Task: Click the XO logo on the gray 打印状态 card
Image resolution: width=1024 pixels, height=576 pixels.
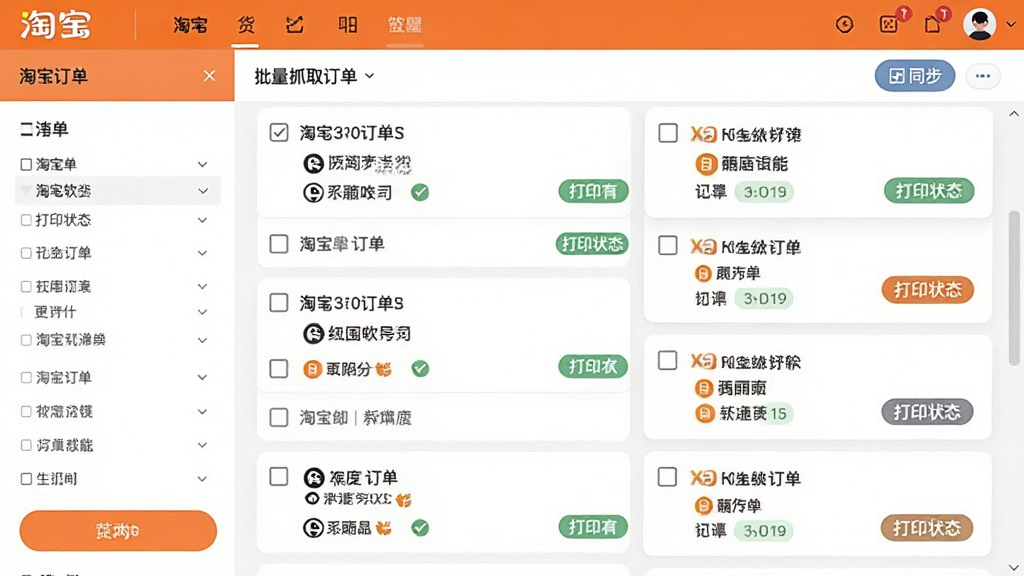Action: 703,361
